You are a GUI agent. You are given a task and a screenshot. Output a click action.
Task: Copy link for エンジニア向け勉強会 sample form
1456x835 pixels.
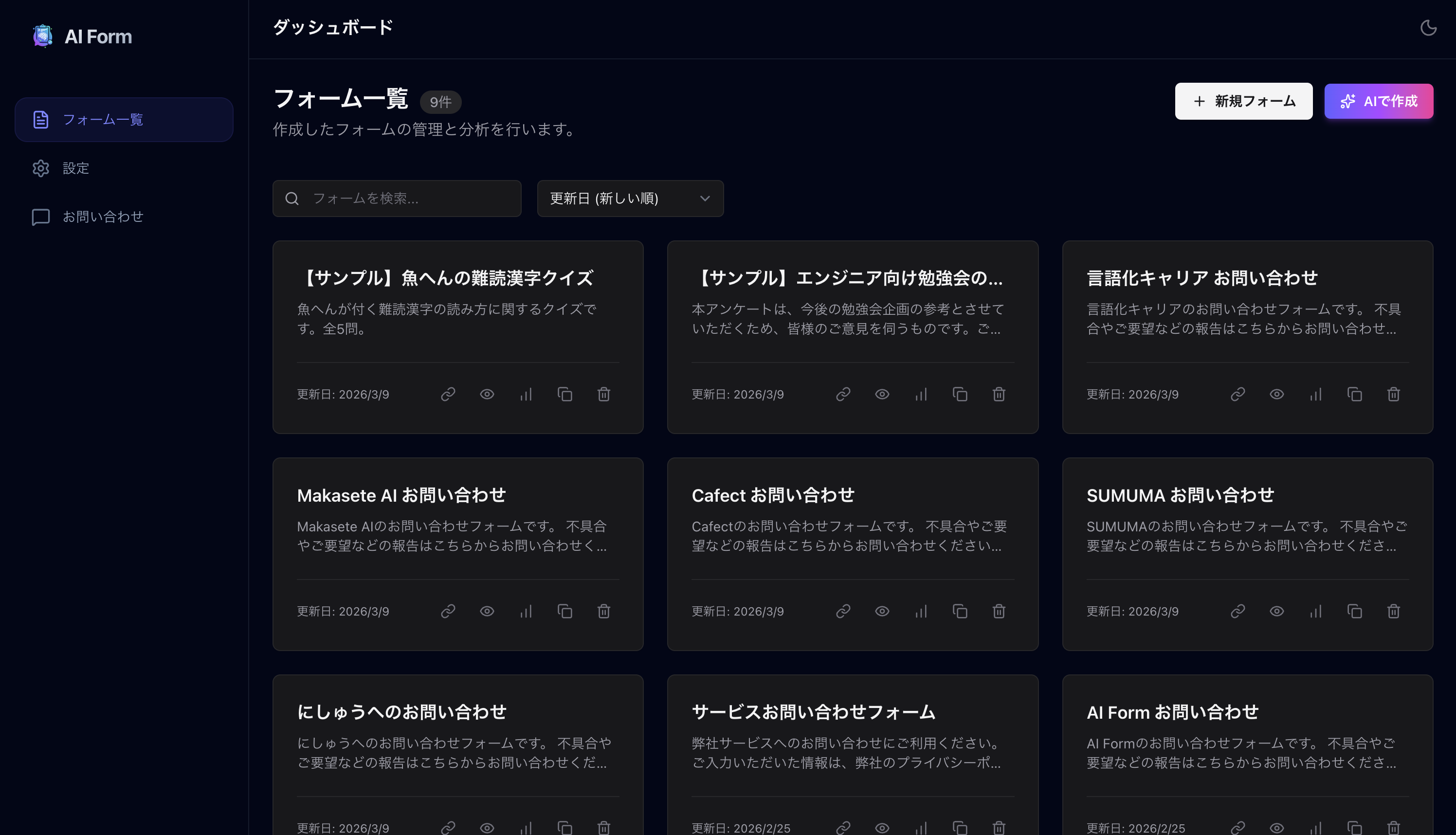(x=843, y=395)
